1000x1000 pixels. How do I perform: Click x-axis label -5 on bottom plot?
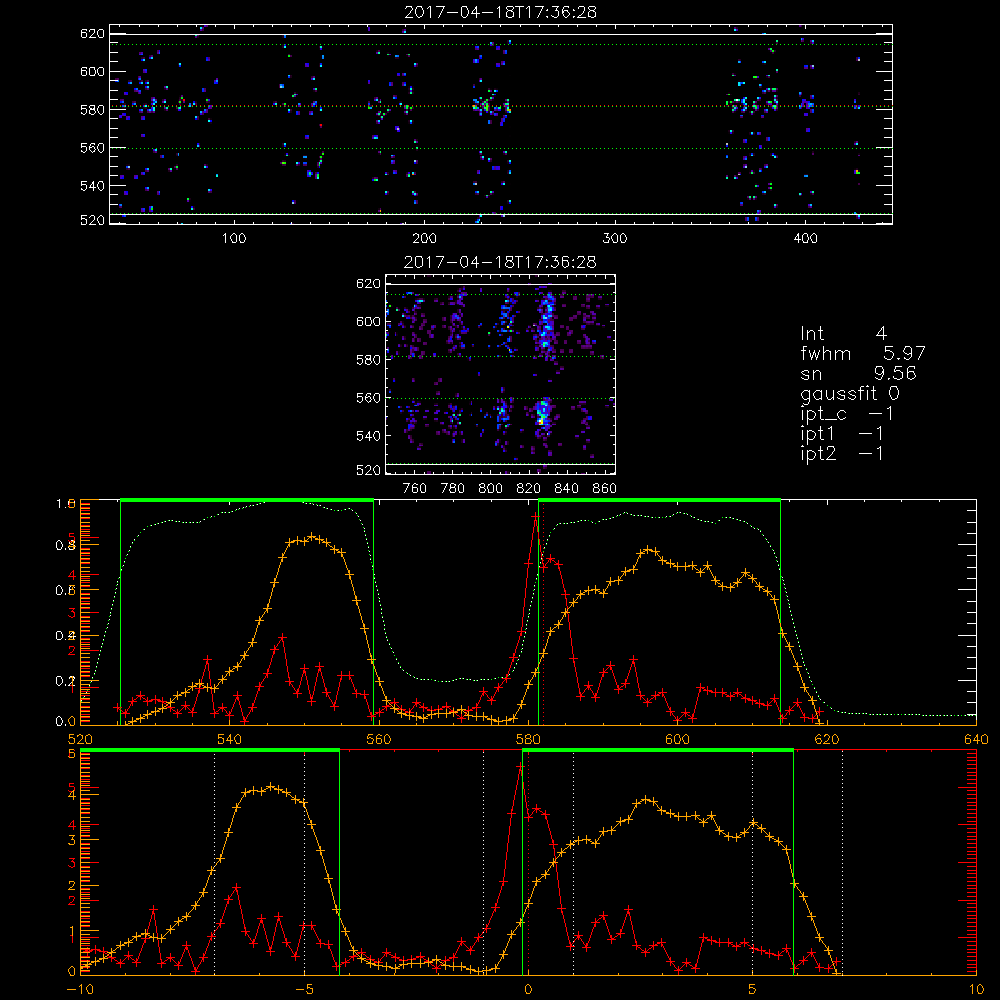coord(304,990)
